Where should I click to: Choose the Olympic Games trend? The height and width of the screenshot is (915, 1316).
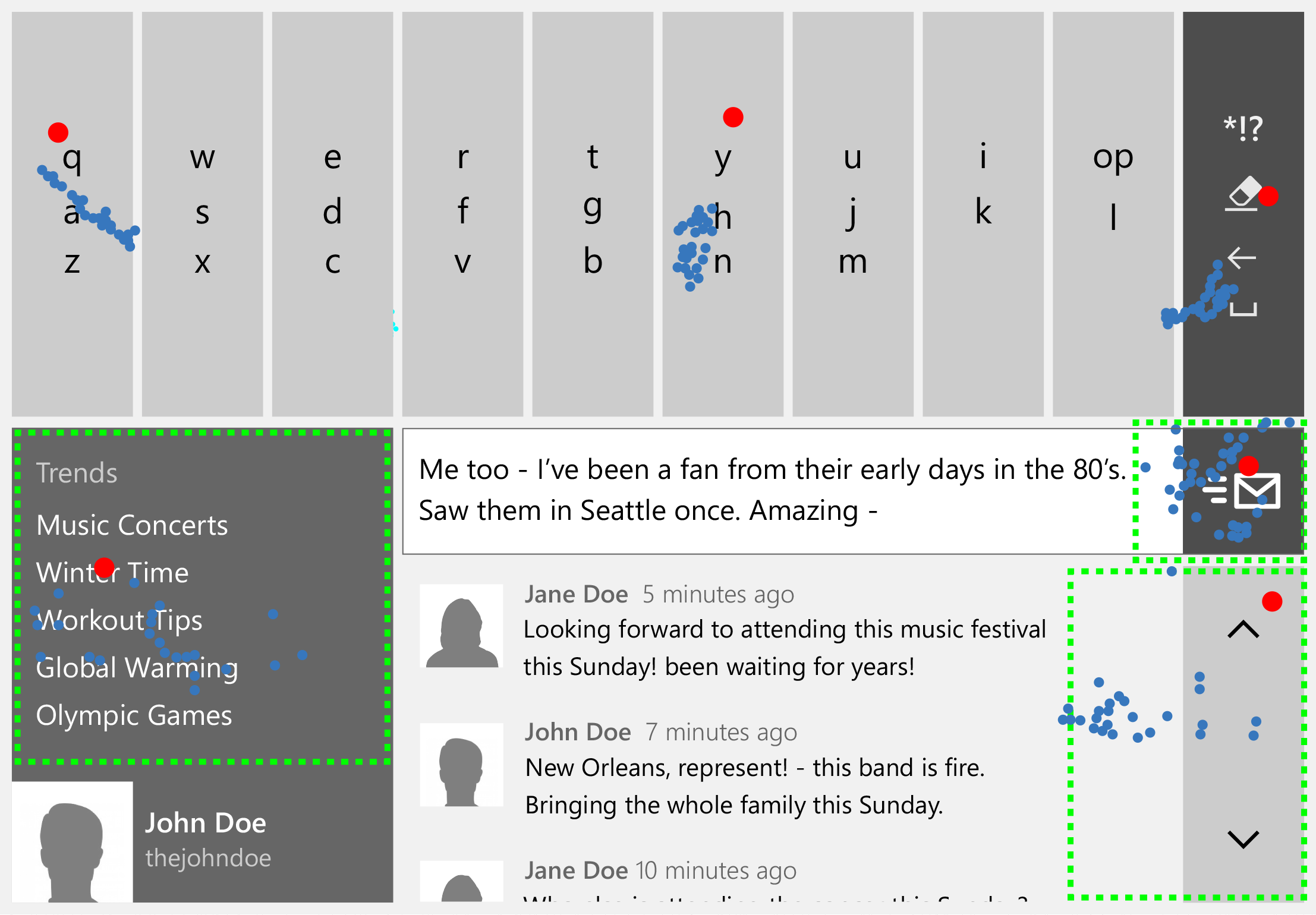point(134,715)
